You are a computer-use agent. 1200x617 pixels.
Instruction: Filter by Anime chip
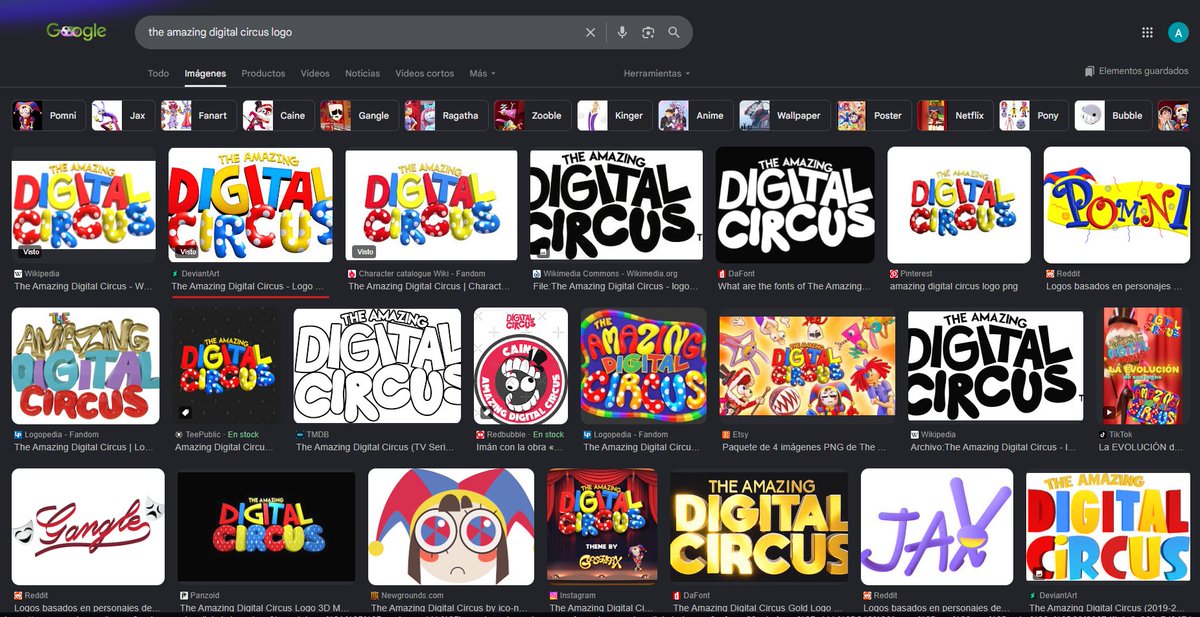(x=696, y=115)
